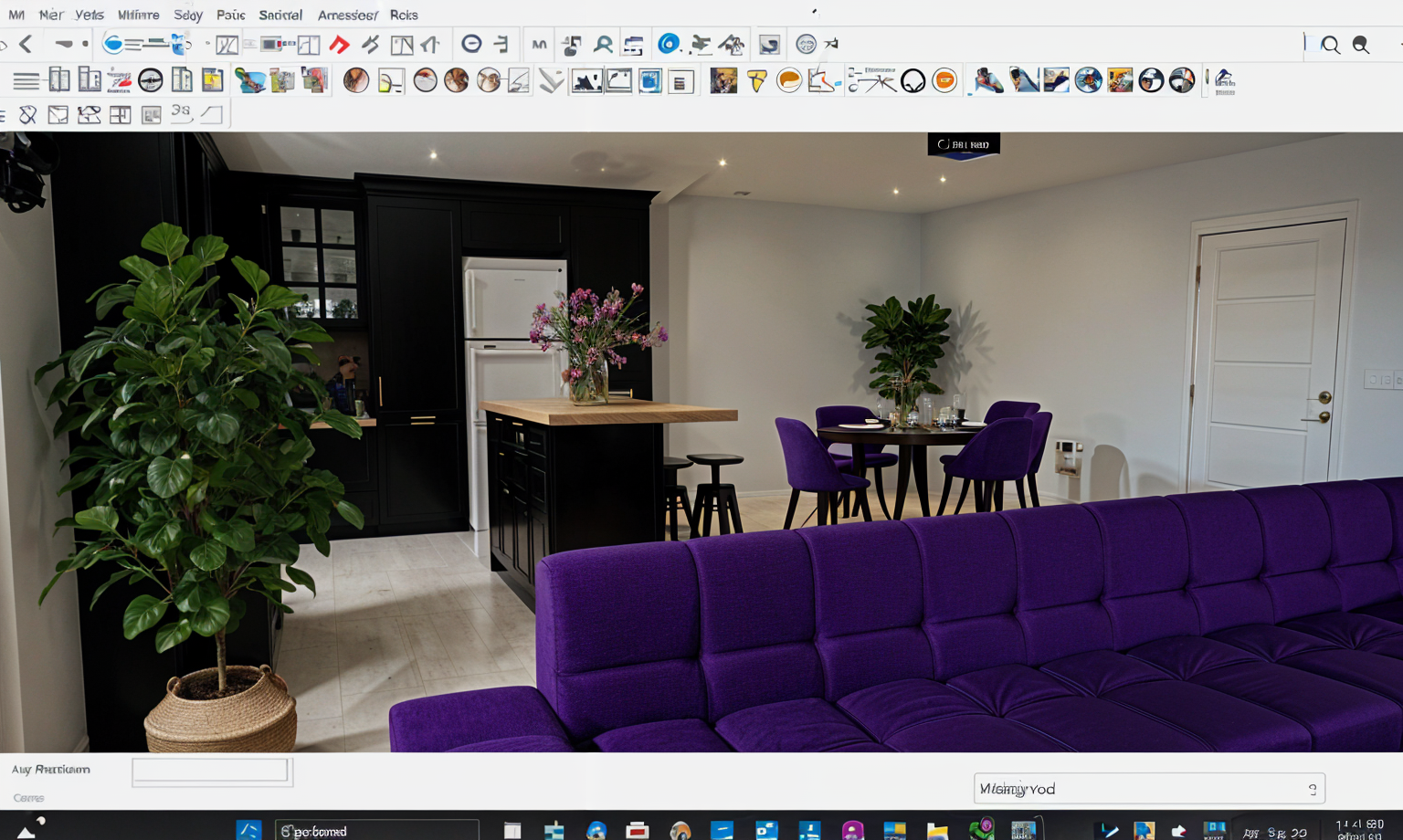Click the black ring circle tool icon
The height and width of the screenshot is (840, 1403).
point(912,81)
